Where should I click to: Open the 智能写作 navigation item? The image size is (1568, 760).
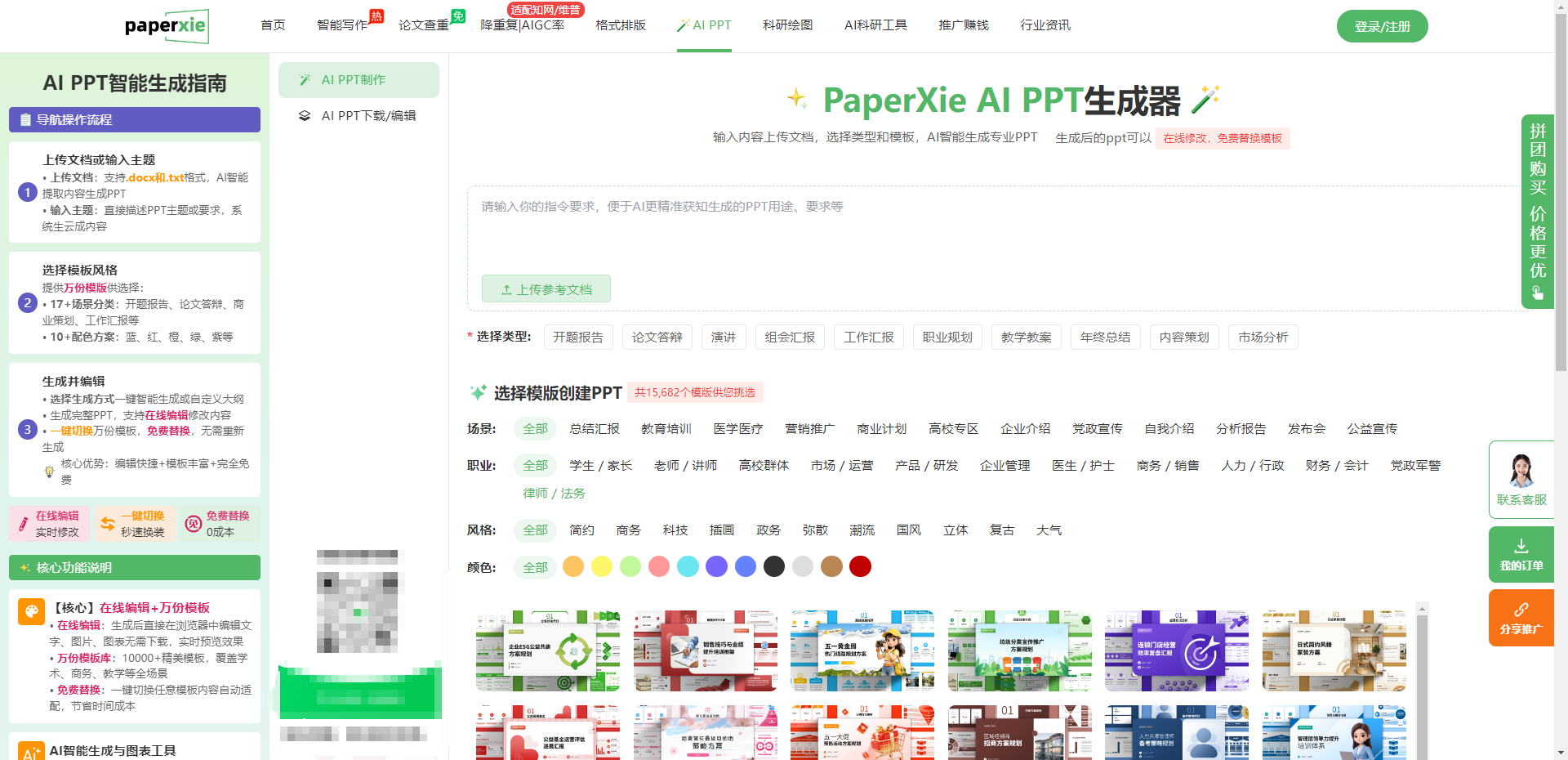tap(342, 25)
